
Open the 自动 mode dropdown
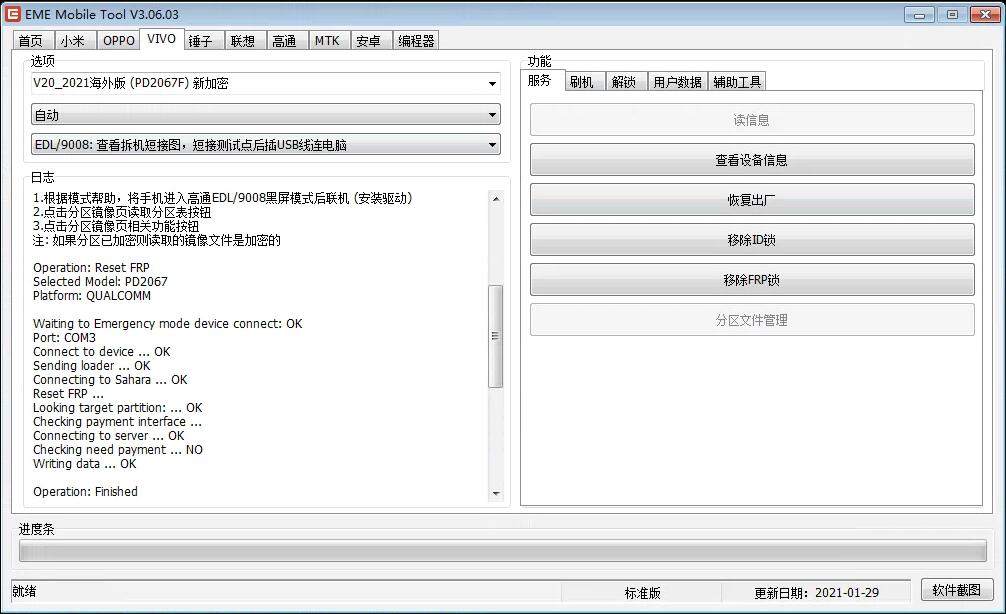click(x=265, y=115)
